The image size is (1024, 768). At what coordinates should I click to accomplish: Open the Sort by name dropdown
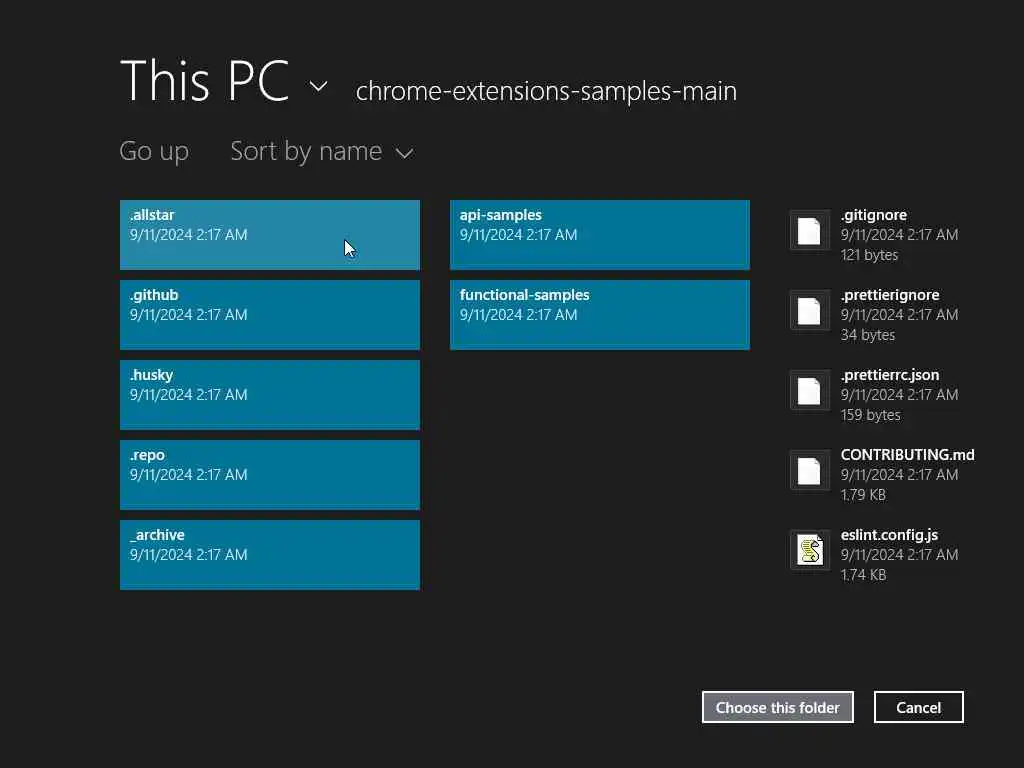point(322,152)
